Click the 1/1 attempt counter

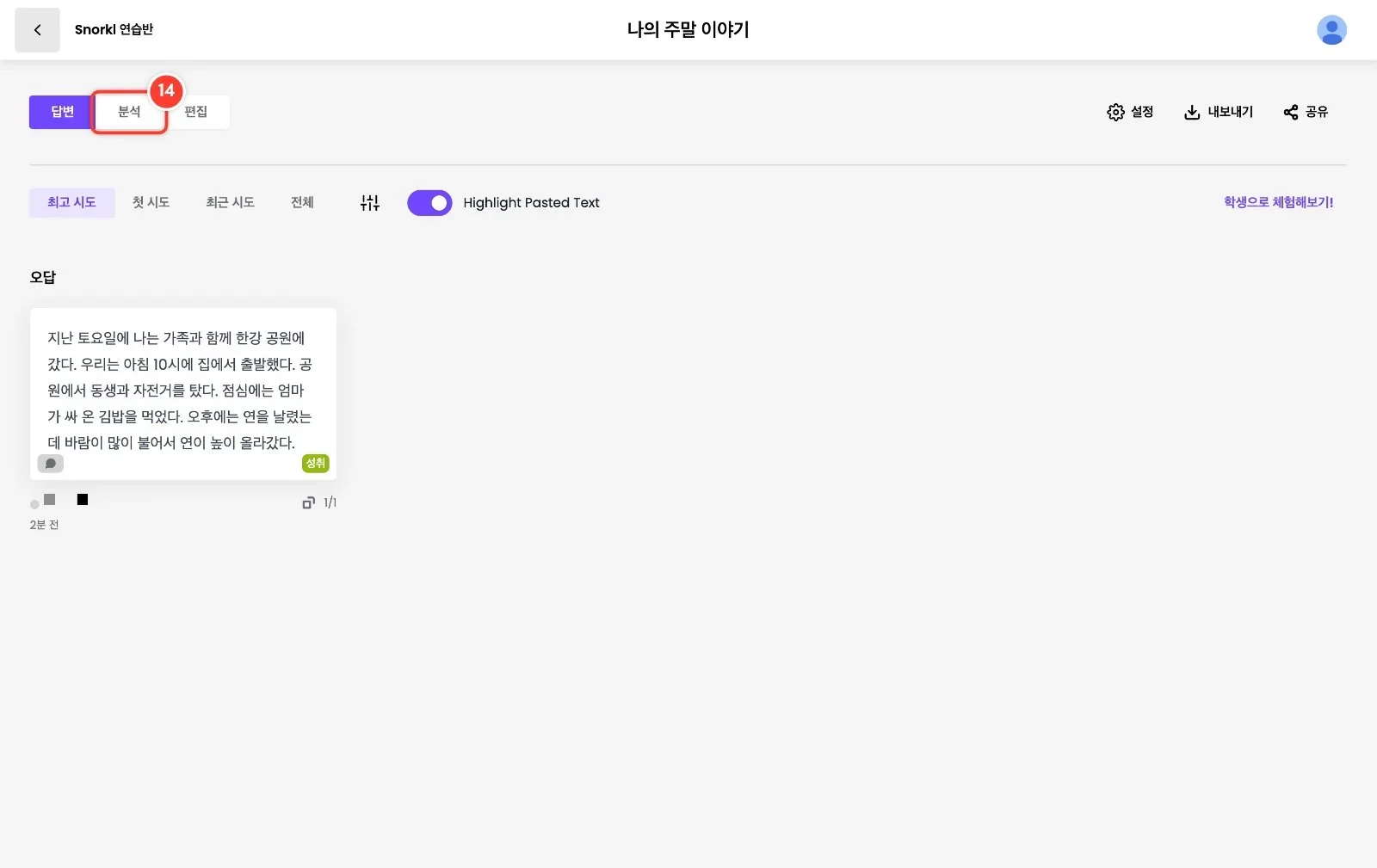point(330,502)
